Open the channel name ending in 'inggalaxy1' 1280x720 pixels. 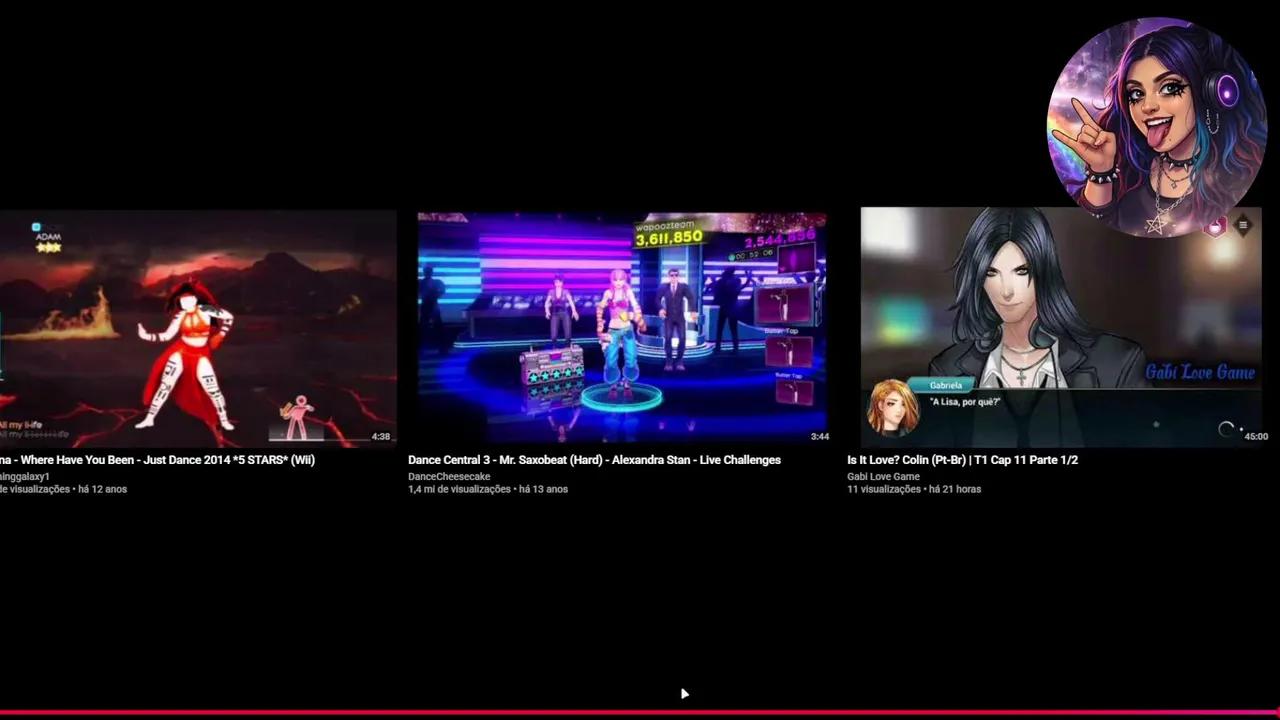25,477
